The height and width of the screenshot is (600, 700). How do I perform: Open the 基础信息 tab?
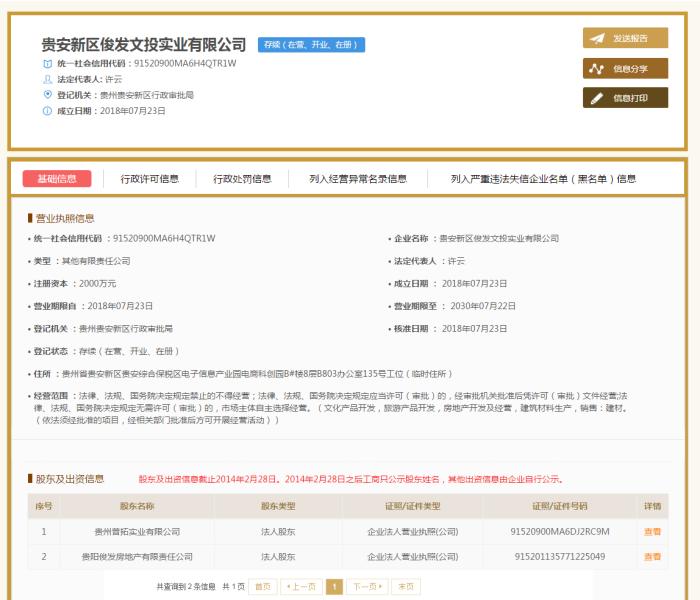pyautogui.click(x=57, y=179)
